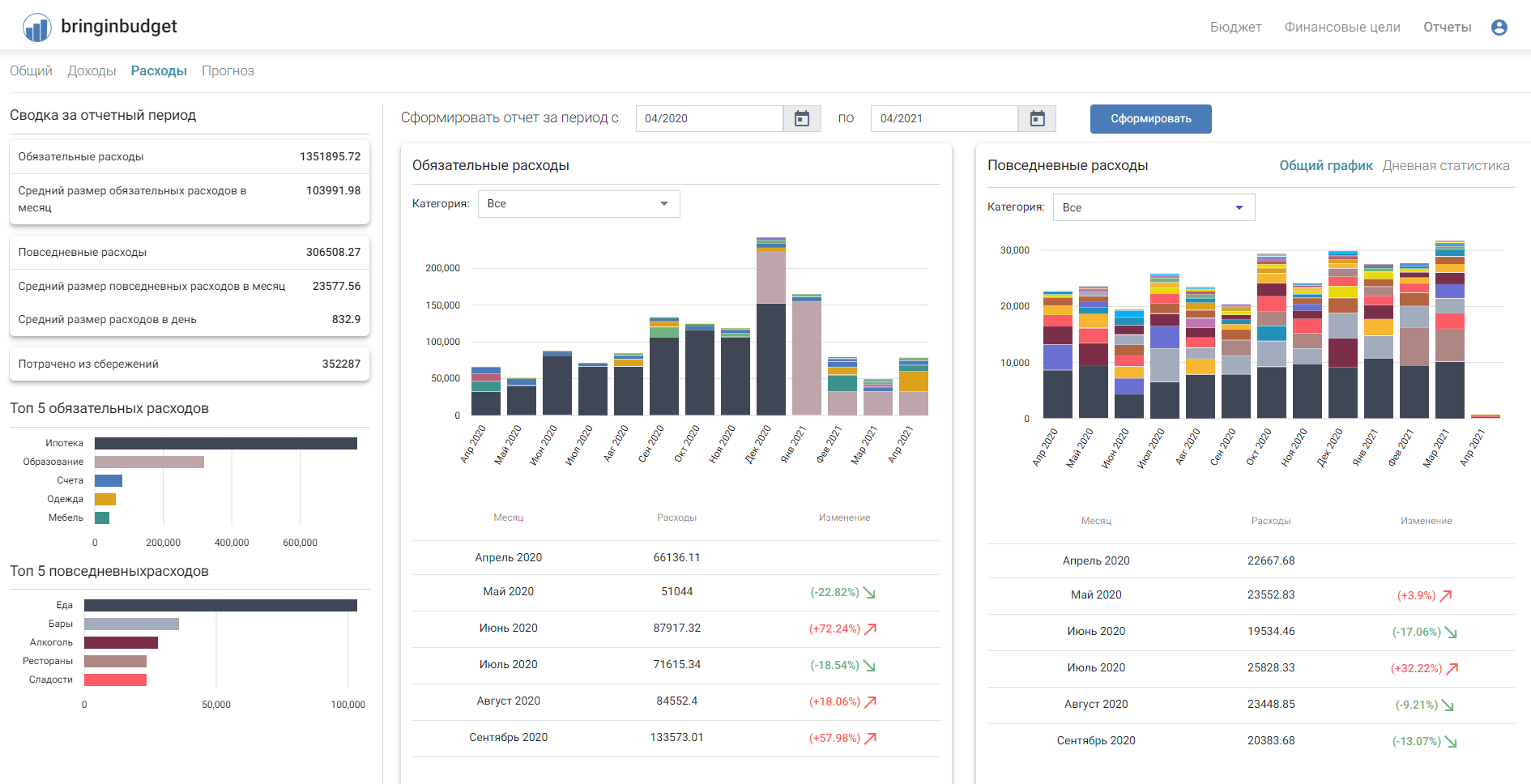Screen dimensions: 1531x784
Task: Select the Потрачено из сбережений value 352287
Action: coord(341,364)
